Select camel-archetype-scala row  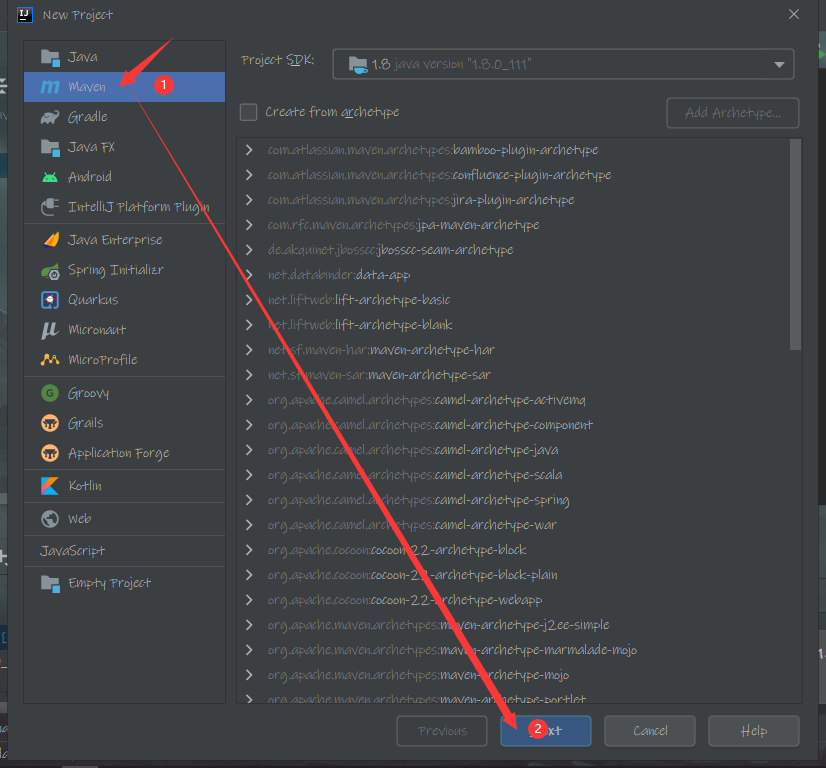[514, 475]
